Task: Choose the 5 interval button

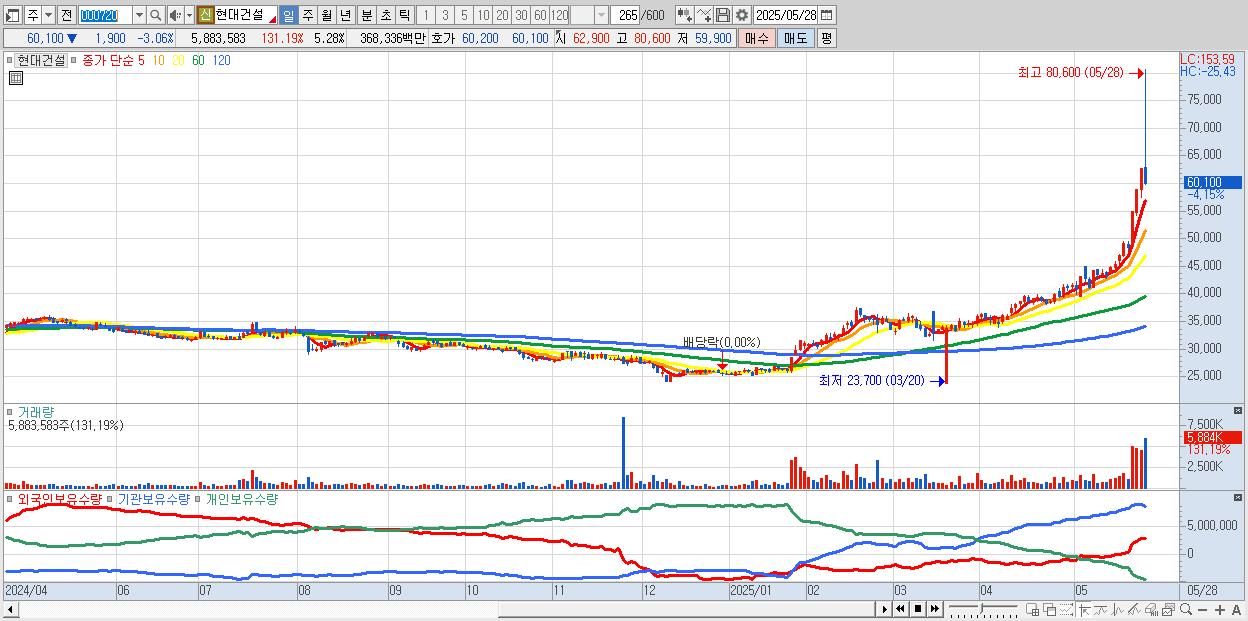Action: [464, 15]
